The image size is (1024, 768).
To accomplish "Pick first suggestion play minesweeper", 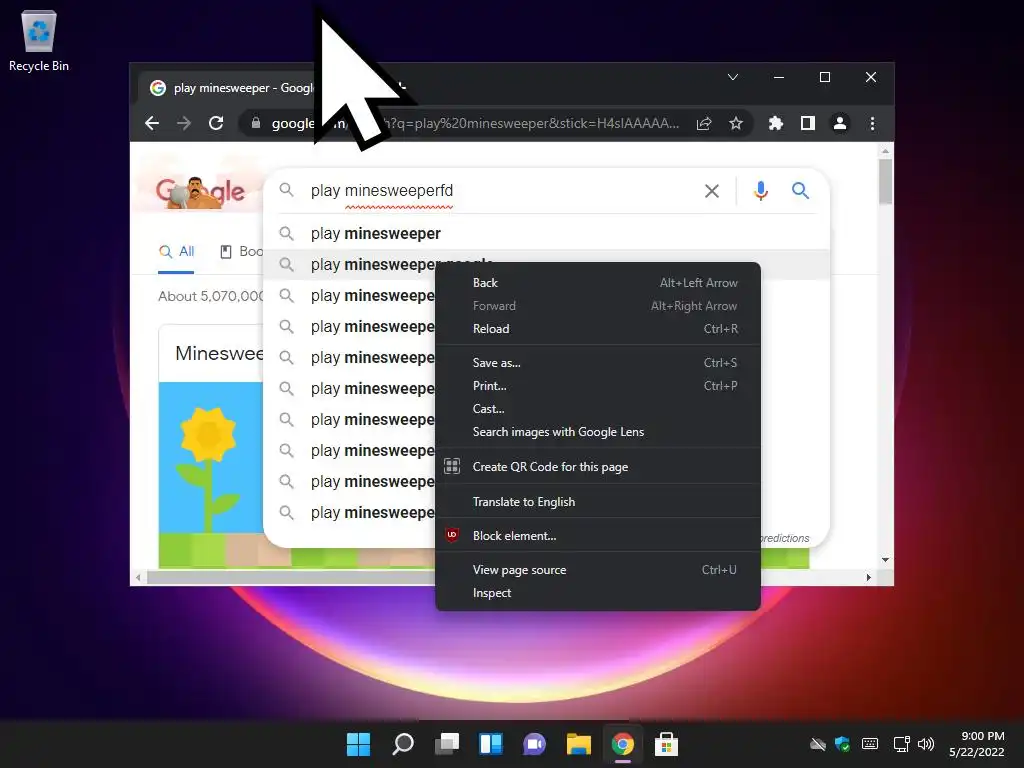I will (546, 233).
